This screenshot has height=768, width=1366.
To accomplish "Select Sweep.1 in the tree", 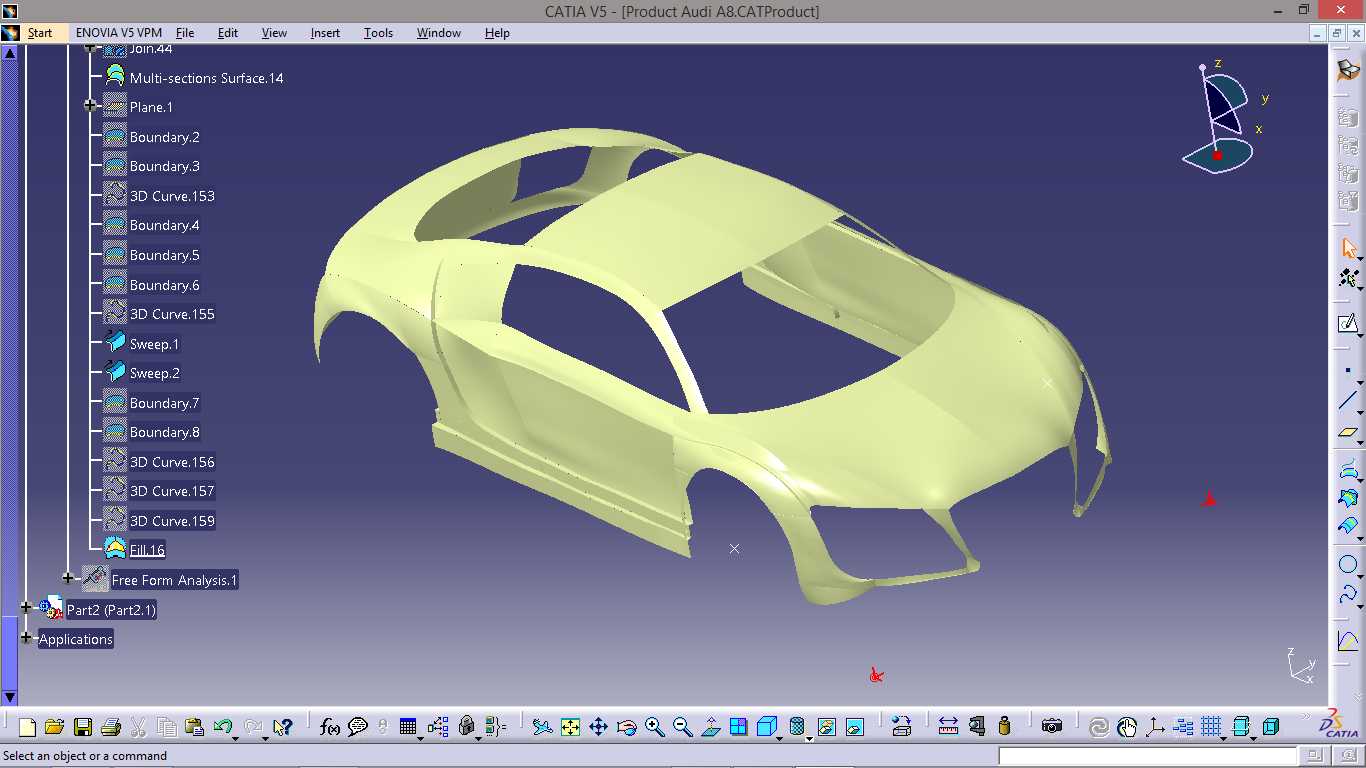I will (x=154, y=344).
